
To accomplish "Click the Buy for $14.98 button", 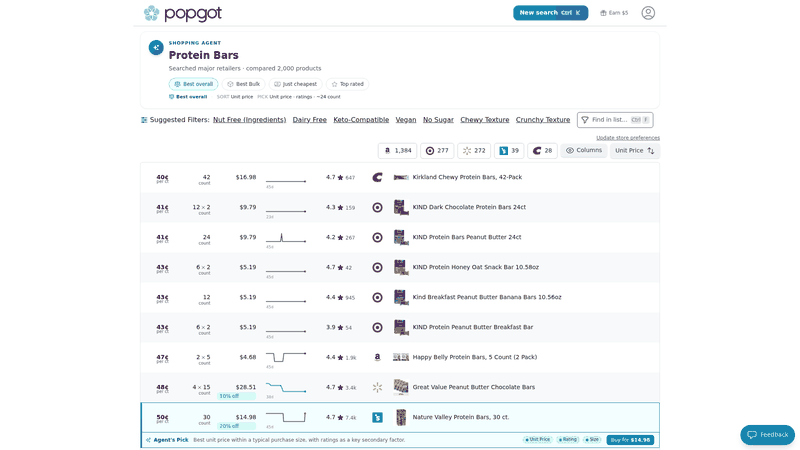I will [x=630, y=440].
